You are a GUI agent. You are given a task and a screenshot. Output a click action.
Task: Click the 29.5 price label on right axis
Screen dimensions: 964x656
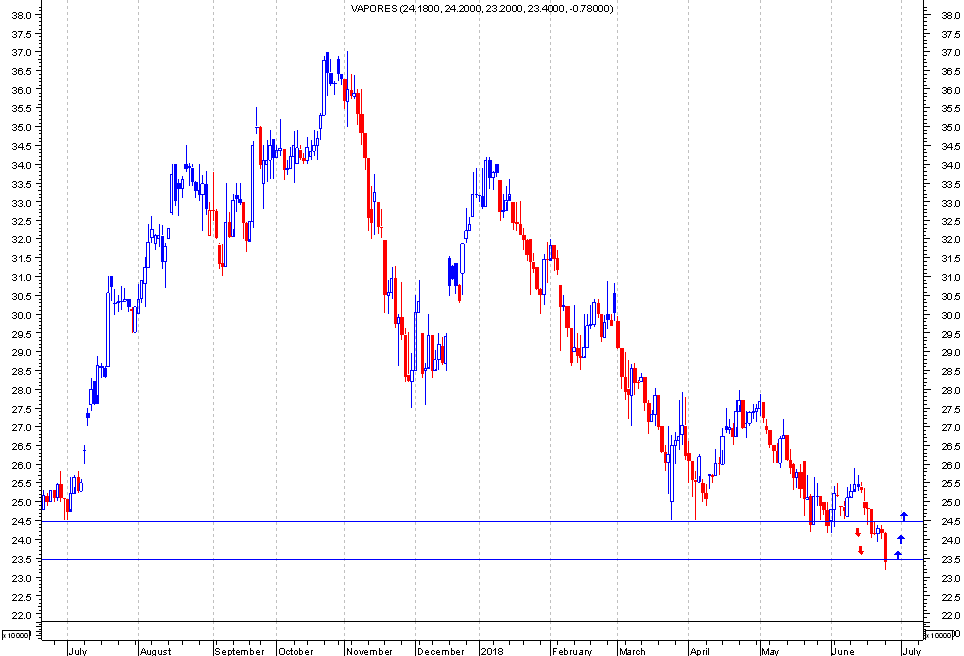[x=950, y=334]
